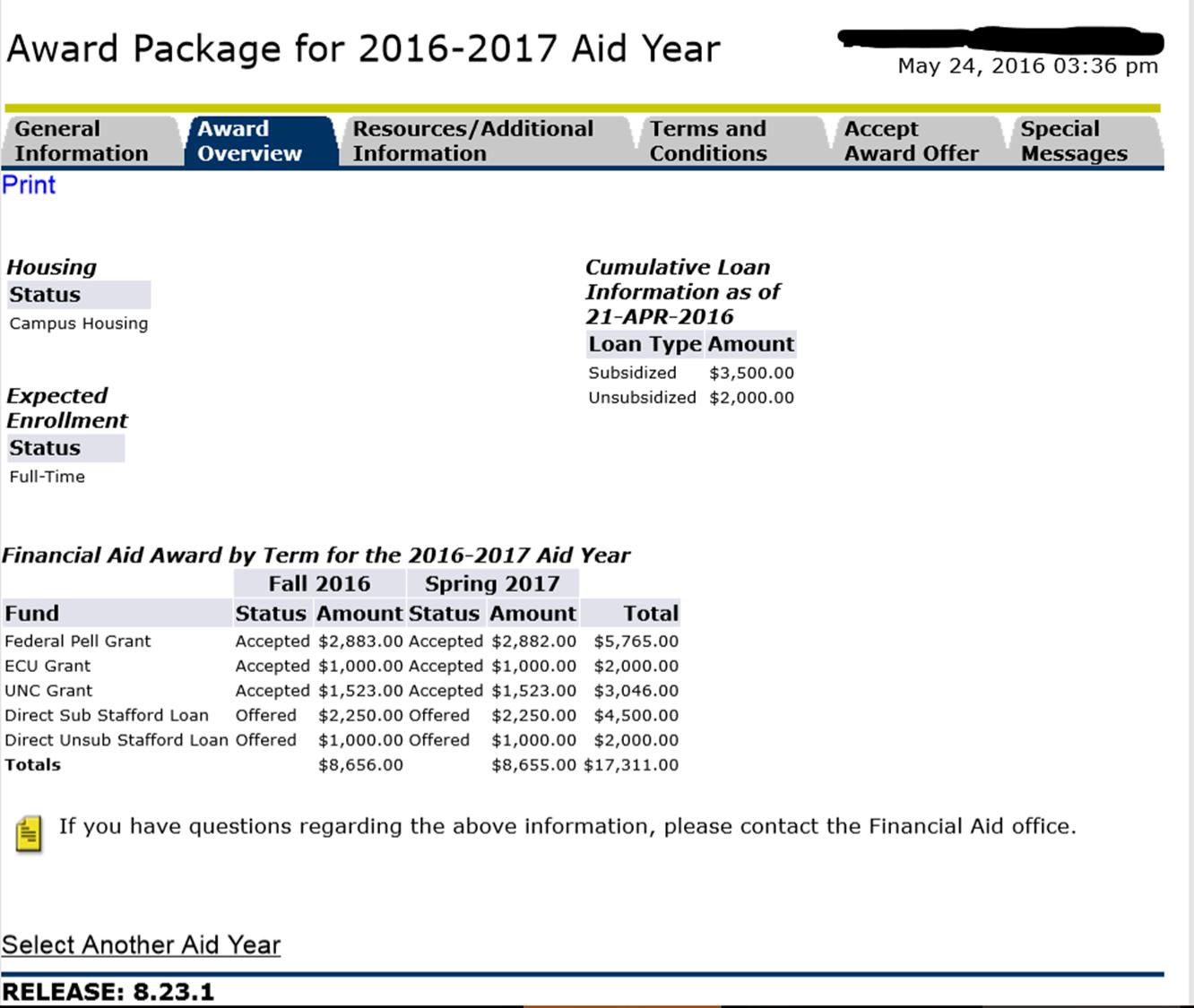This screenshot has width=1194, height=1008.
Task: Select the Campus Housing status value
Action: 79,323
